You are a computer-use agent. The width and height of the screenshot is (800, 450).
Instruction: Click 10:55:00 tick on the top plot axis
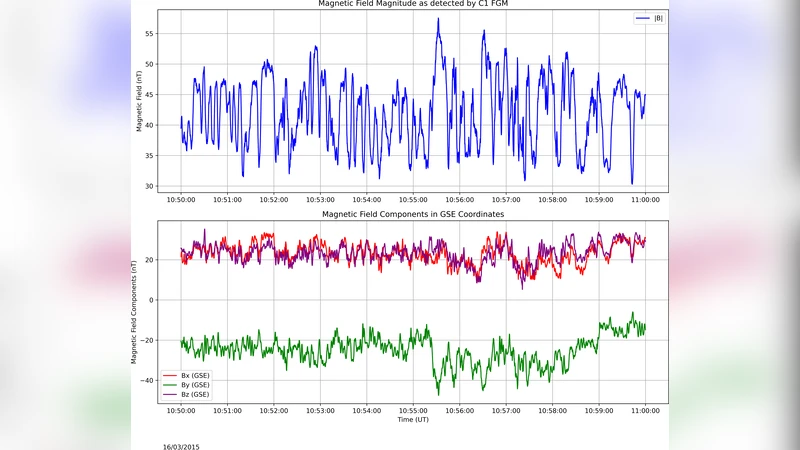pyautogui.click(x=413, y=200)
